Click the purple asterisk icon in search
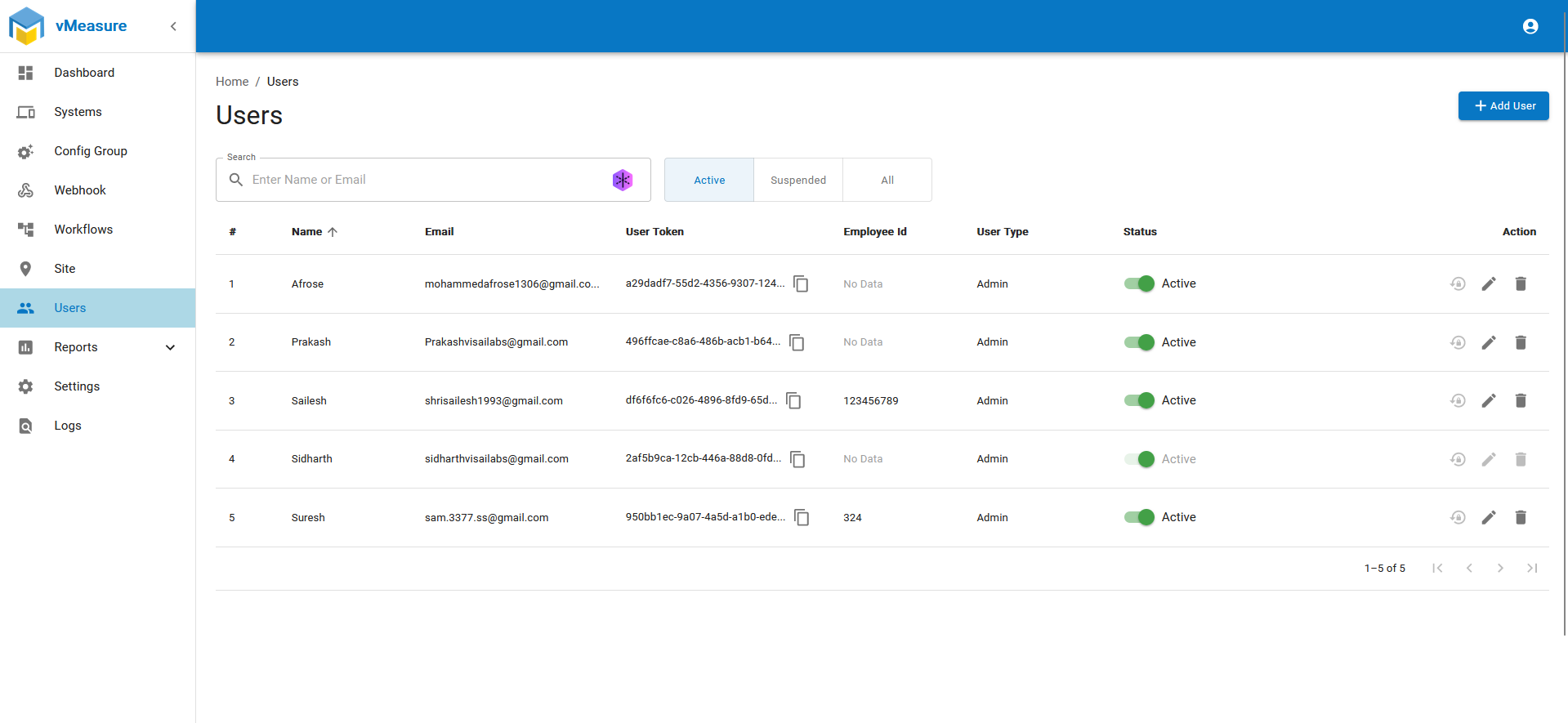Image resolution: width=1568 pixels, height=723 pixels. coord(623,180)
